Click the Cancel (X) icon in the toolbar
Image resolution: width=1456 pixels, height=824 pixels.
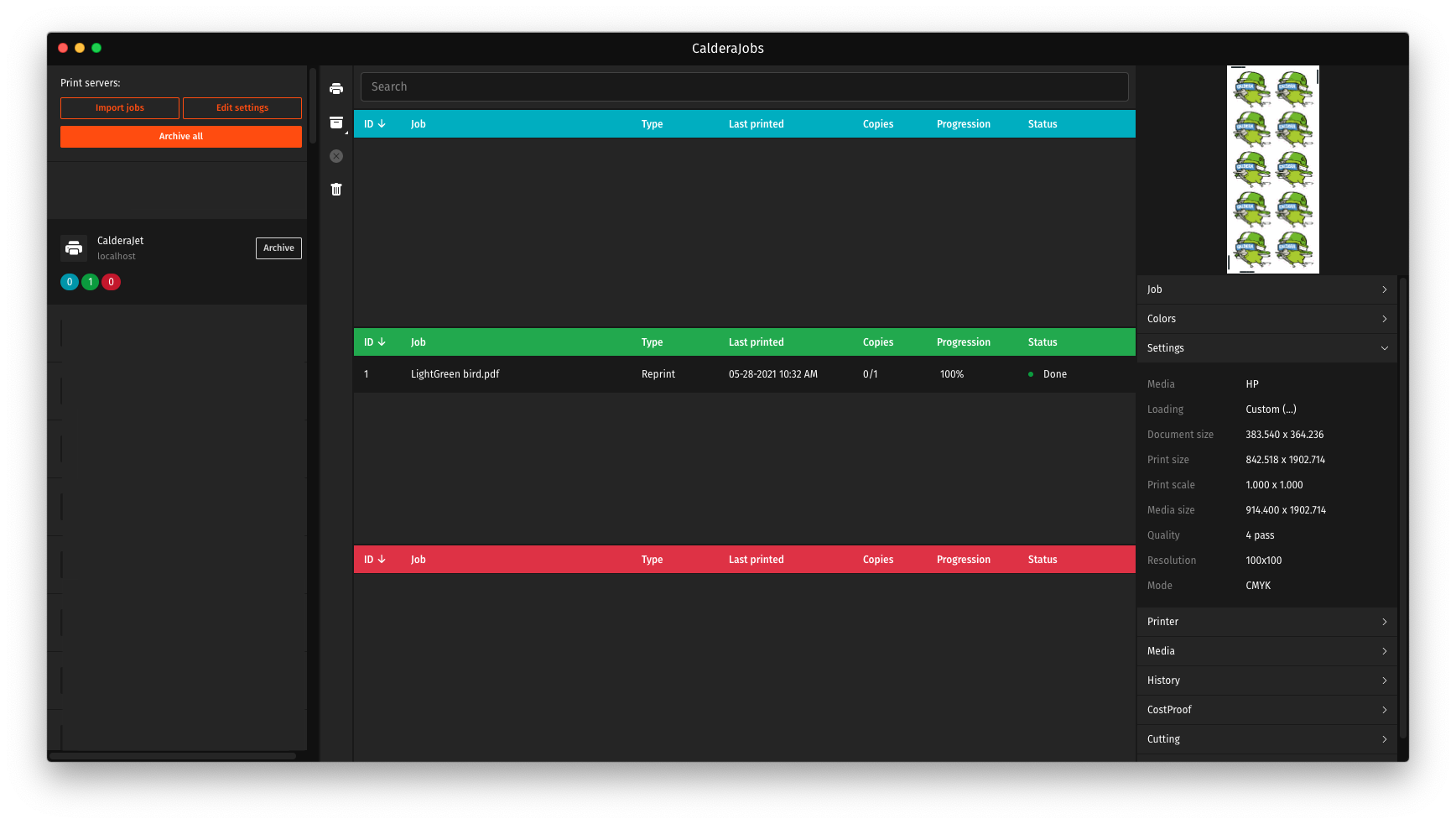(x=336, y=156)
